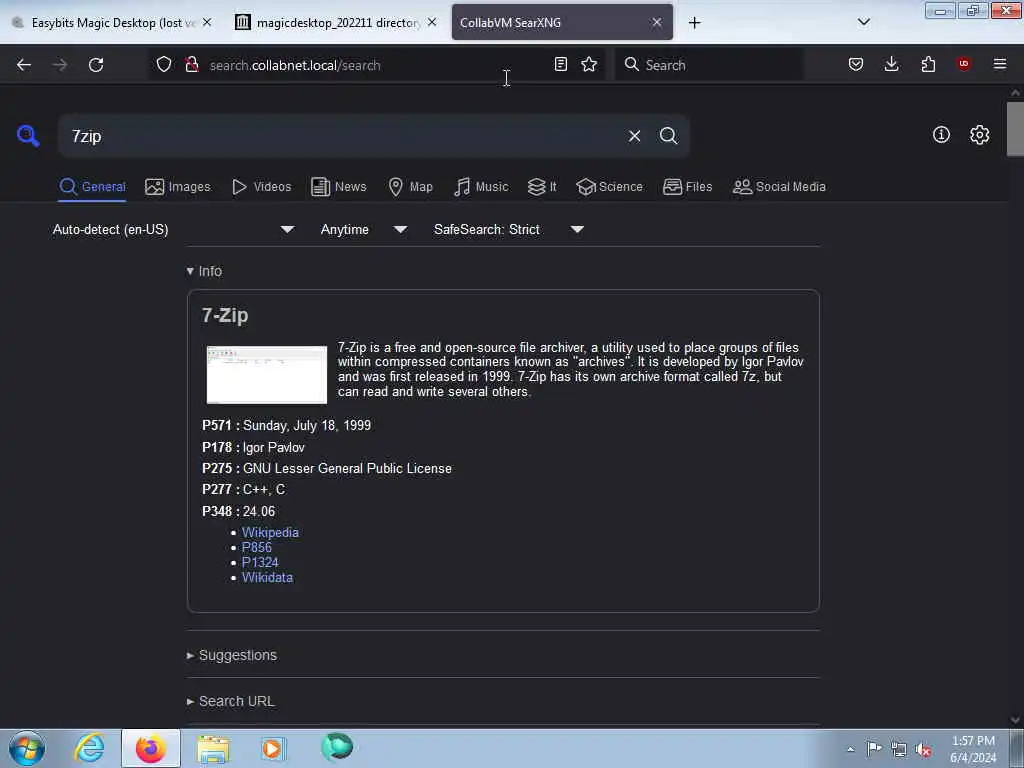Switch to the Files category
1024x768 pixels.
(x=688, y=187)
